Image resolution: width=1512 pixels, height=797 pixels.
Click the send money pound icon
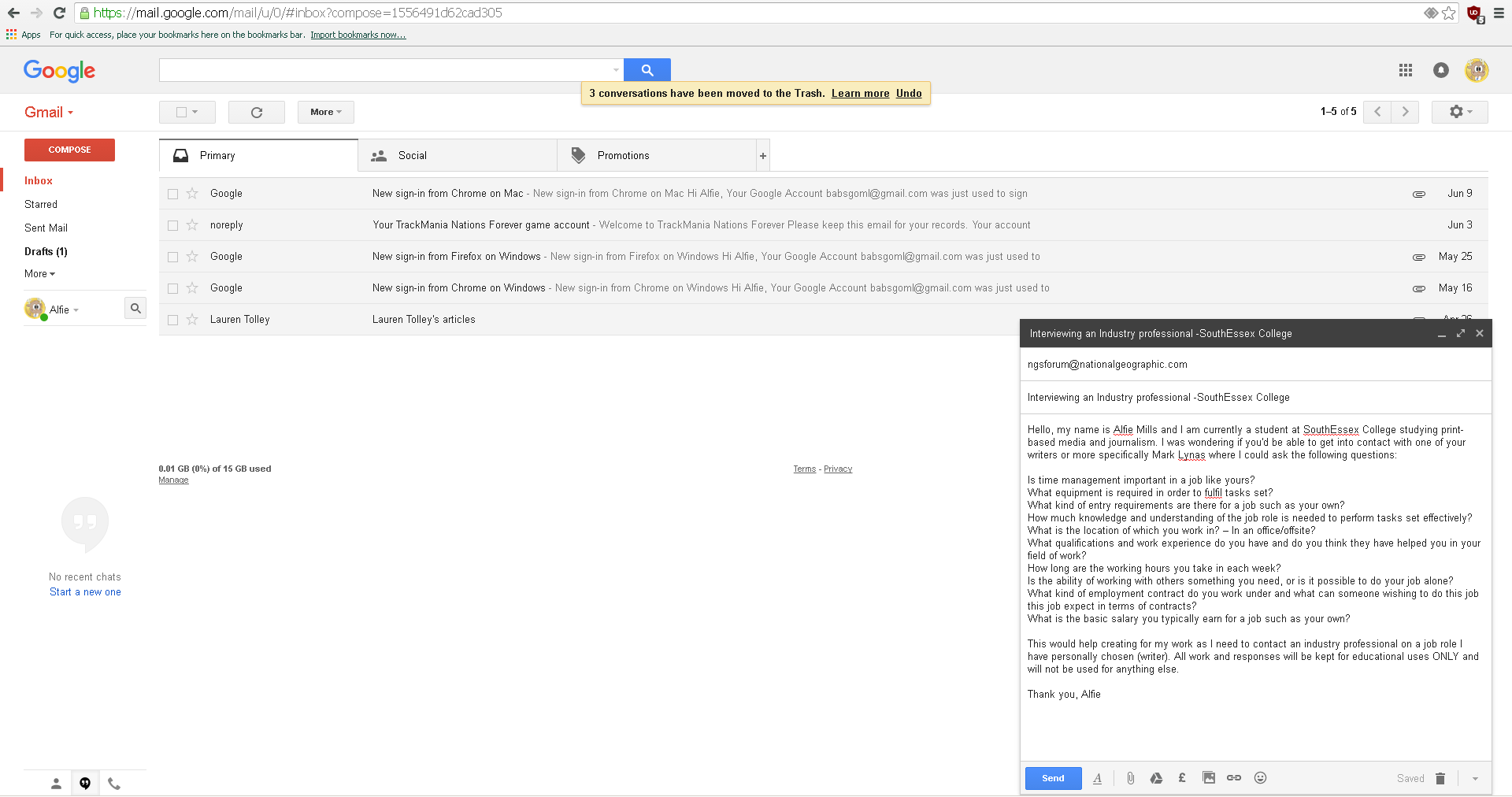click(x=1182, y=778)
